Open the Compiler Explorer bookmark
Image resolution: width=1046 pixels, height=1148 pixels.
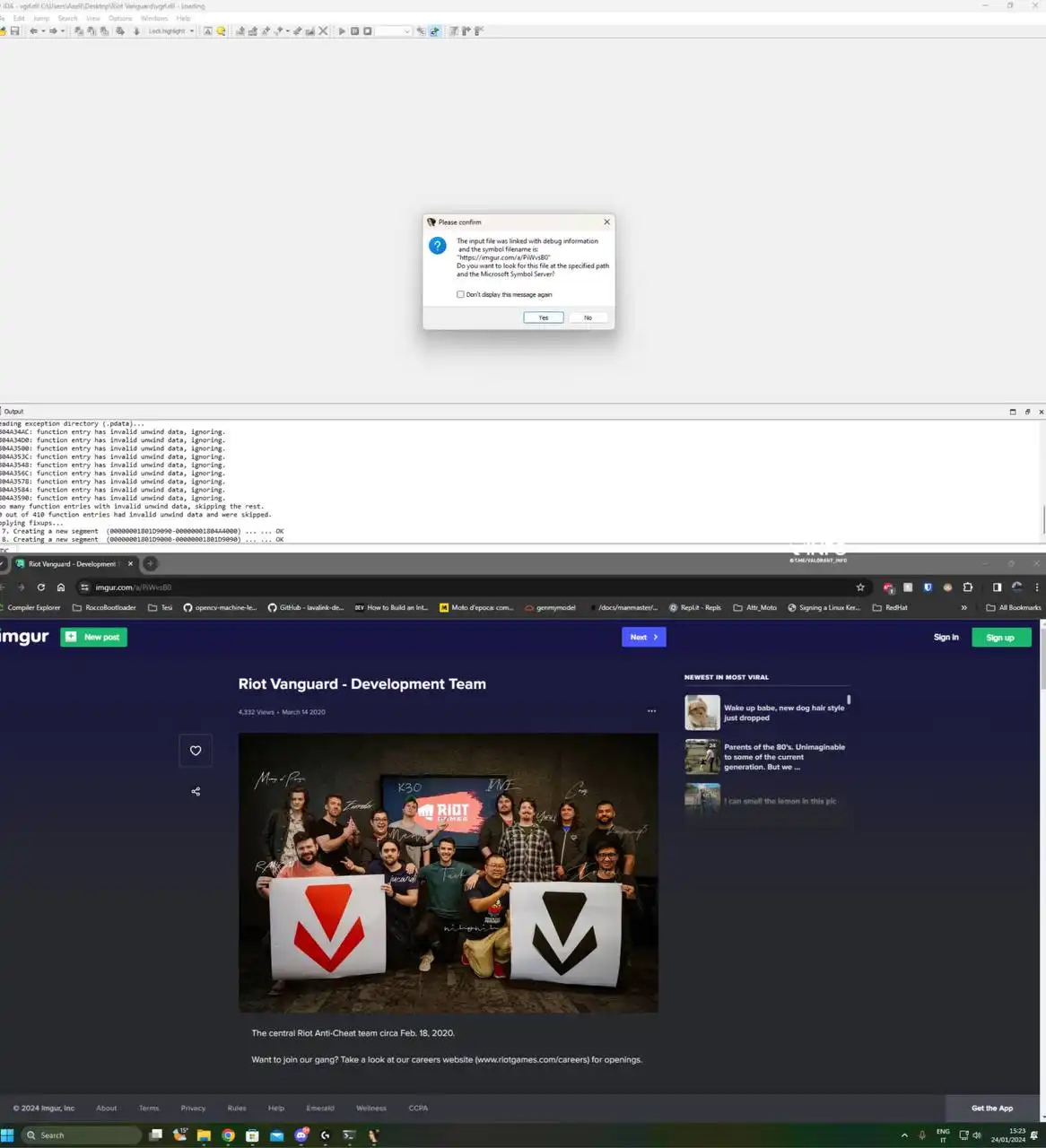click(30, 607)
